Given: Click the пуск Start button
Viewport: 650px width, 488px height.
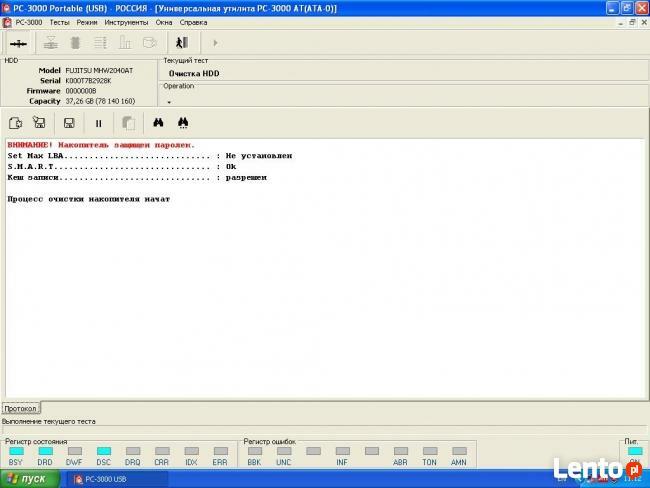Looking at the screenshot, I should point(32,479).
